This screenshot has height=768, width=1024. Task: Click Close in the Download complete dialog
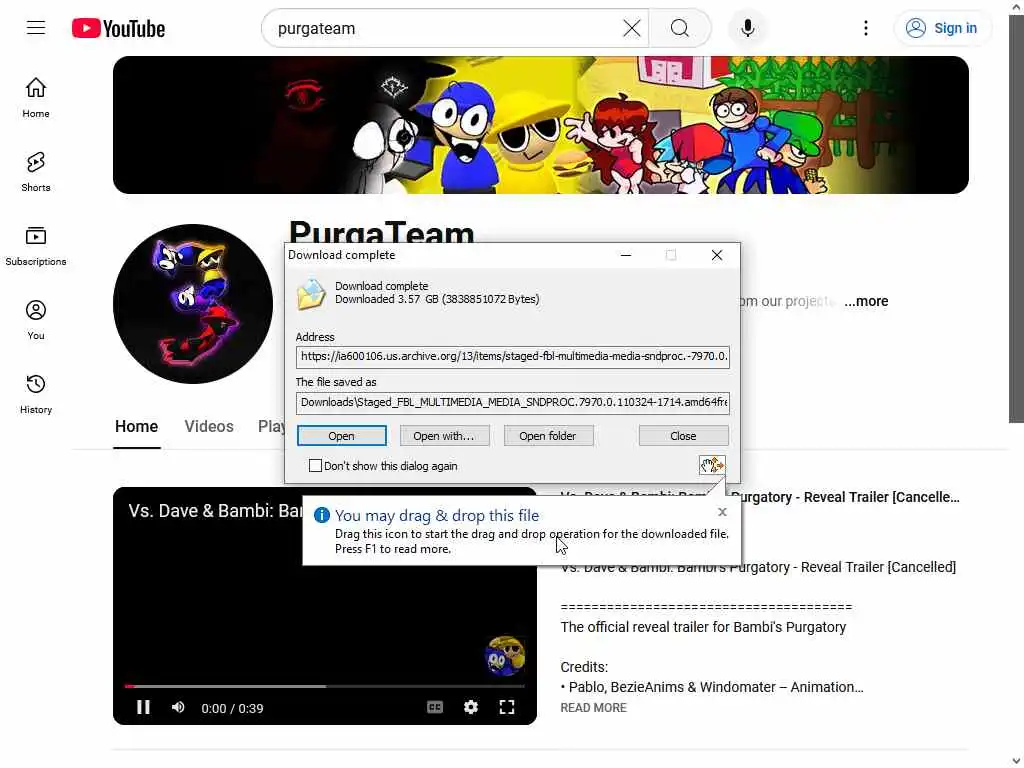click(683, 436)
